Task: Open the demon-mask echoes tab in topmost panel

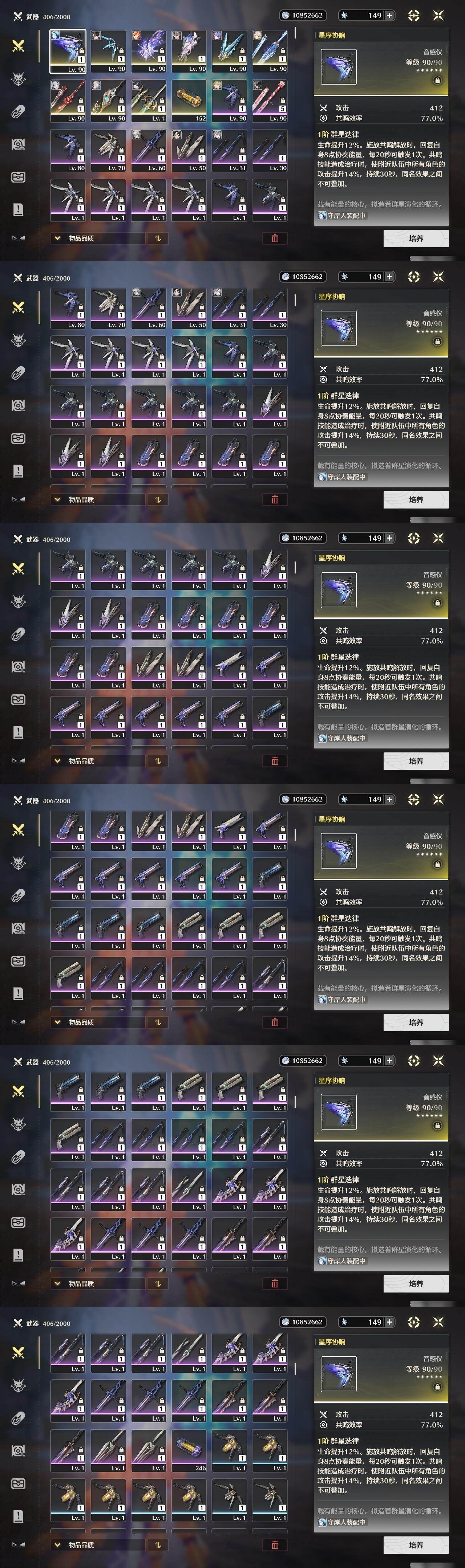Action: click(18, 78)
